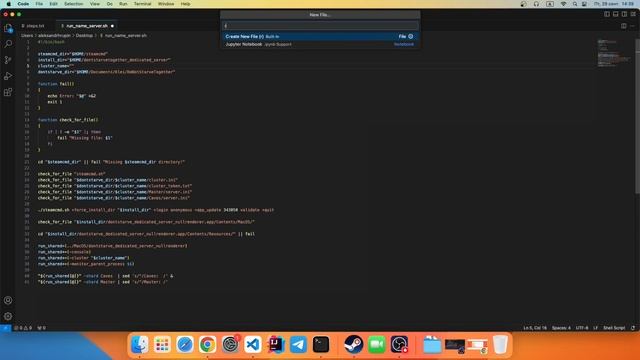Open the Extensions view
The height and width of the screenshot is (360, 640).
pos(8,92)
